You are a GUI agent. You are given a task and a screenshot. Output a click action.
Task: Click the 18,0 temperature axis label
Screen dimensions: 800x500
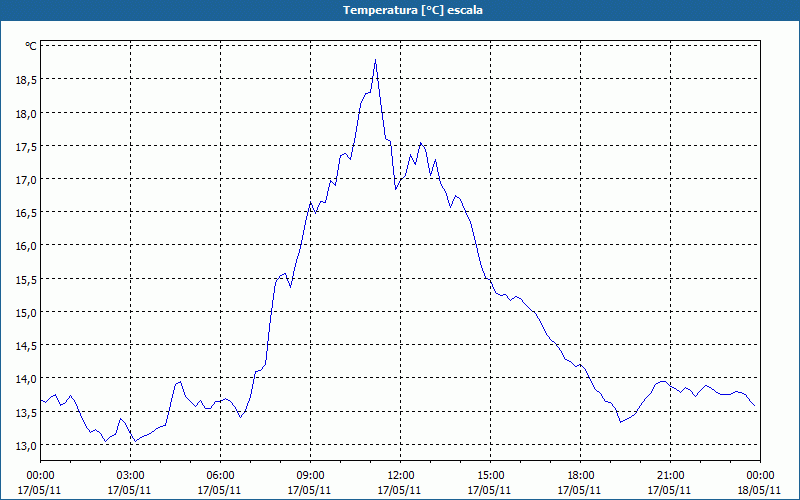(27, 114)
